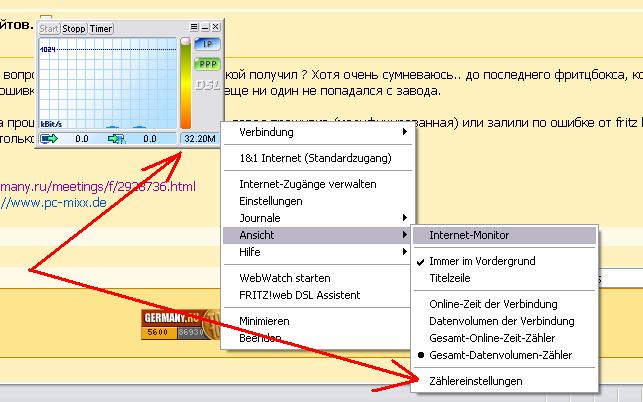Toggle the Titelzeile option
Viewport: 643px width, 402px height.
click(x=504, y=278)
